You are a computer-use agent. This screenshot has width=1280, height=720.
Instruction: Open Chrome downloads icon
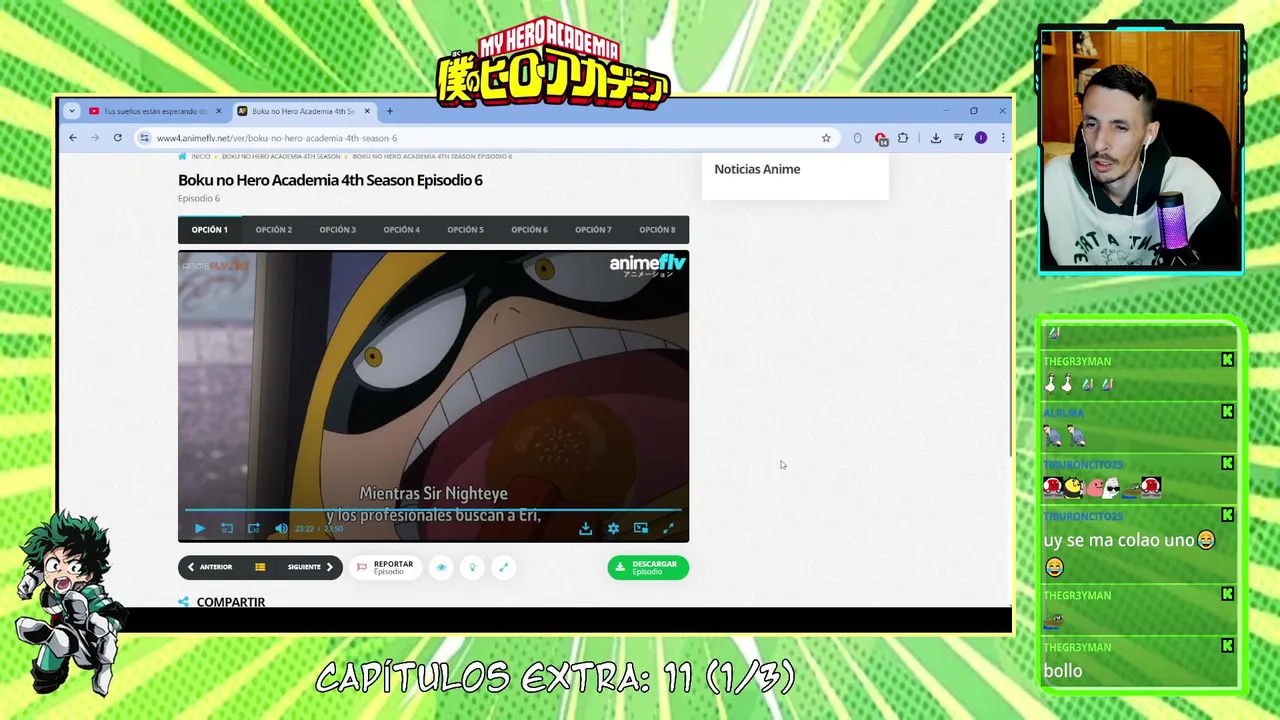(x=936, y=138)
